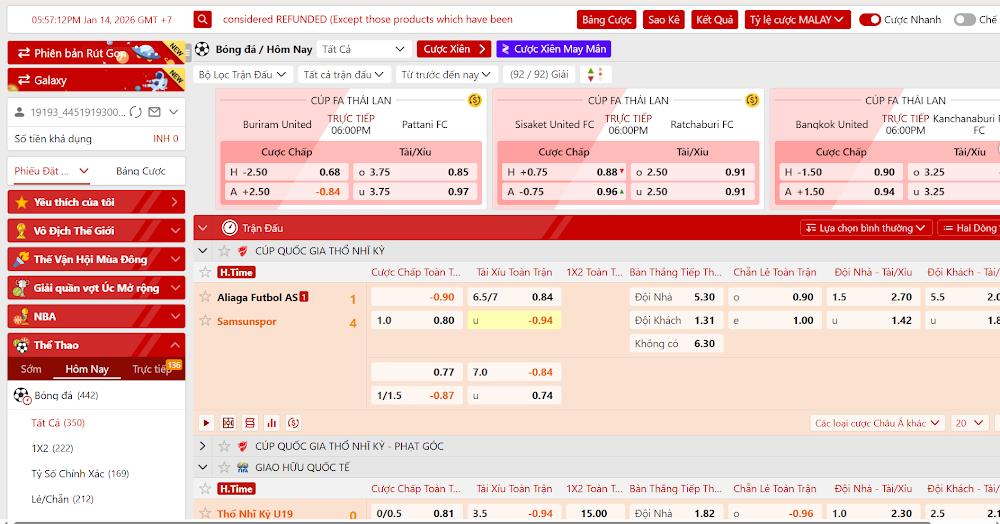The image size is (1000, 524).
Task: Click the live stream play icon under Samsunspor
Action: click(206, 423)
